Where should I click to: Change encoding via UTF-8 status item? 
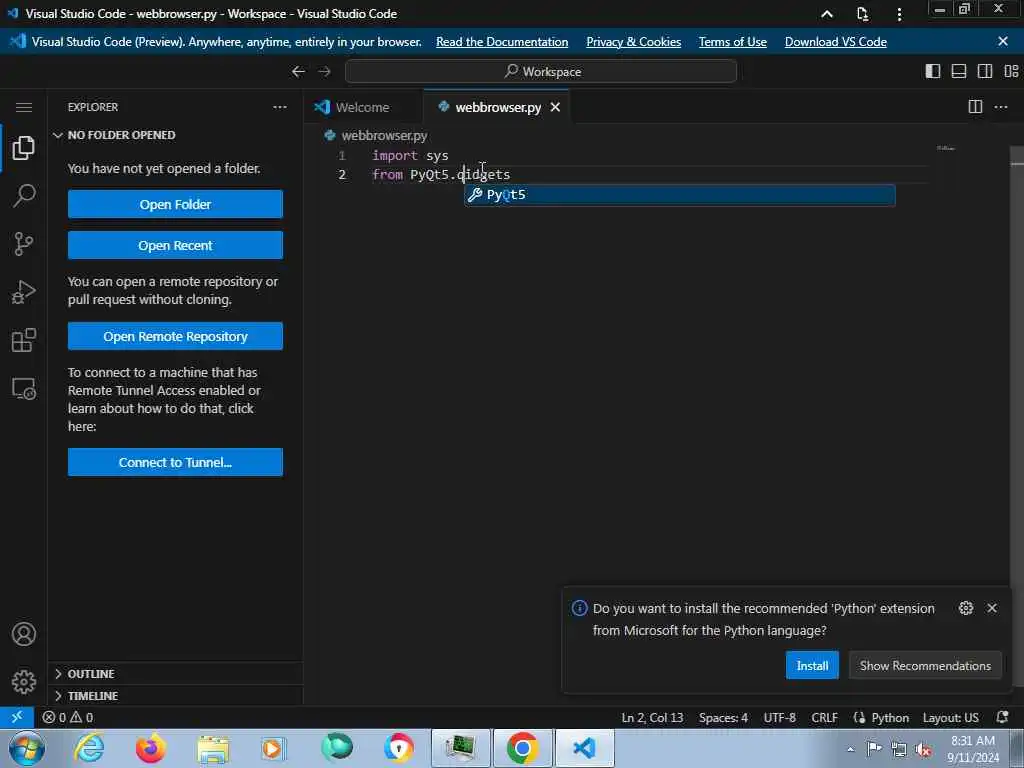(x=779, y=717)
